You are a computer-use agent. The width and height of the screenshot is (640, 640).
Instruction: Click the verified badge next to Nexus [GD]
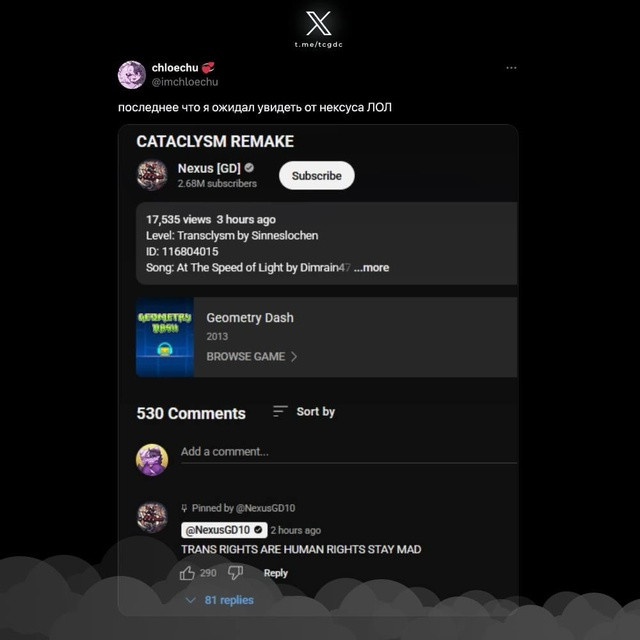249,168
